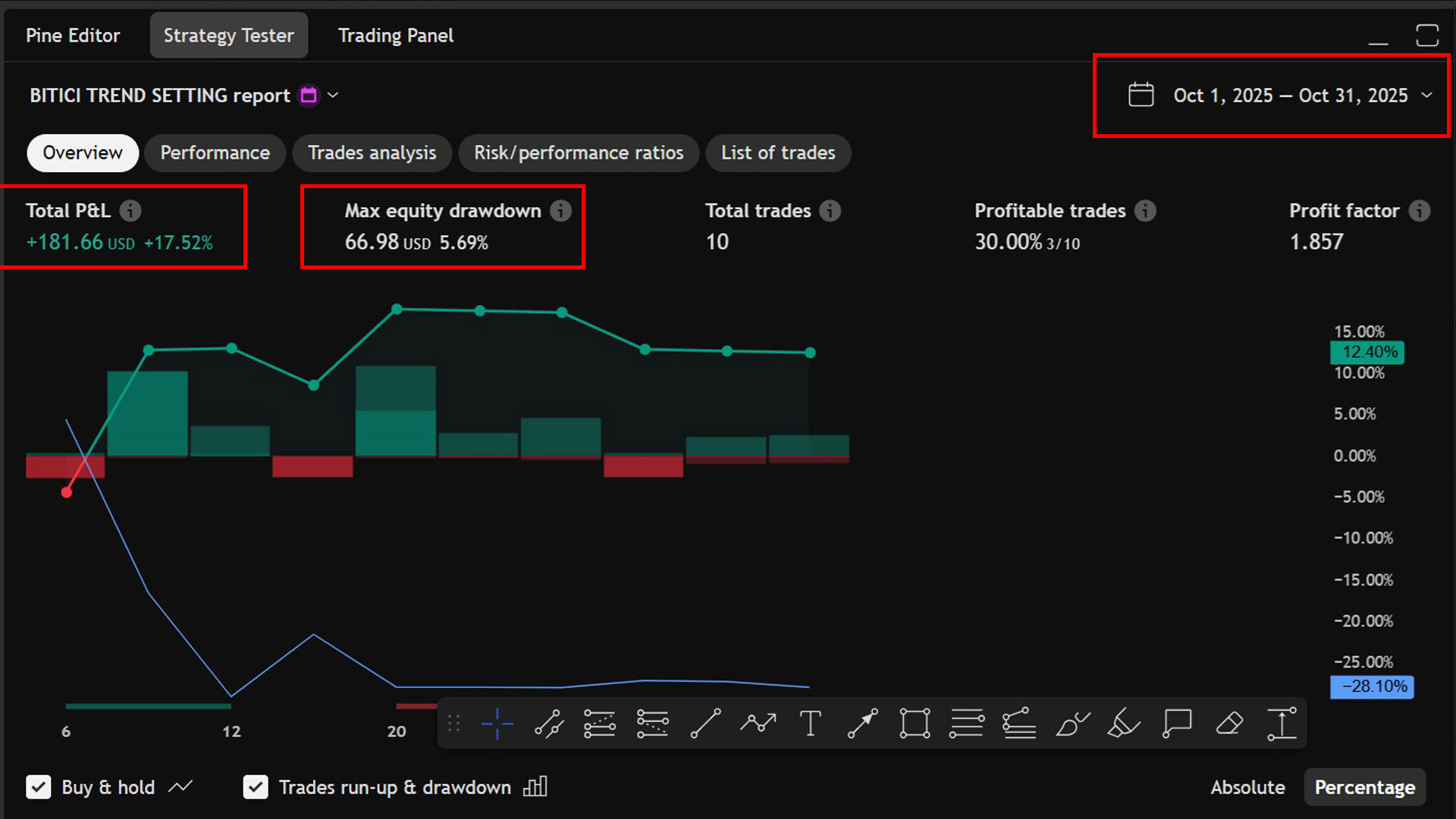Select the text annotation tool
The height and width of the screenshot is (819, 1456).
(x=810, y=723)
